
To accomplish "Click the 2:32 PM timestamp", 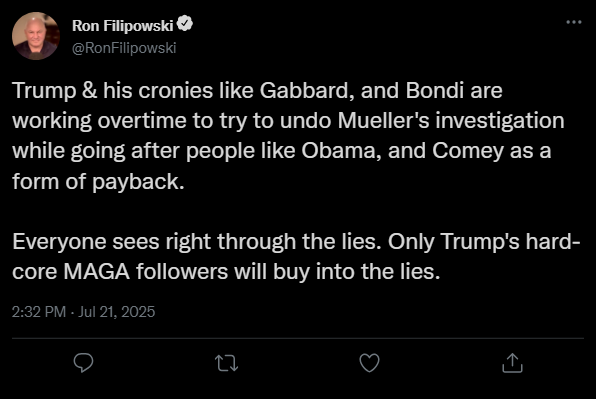I will pos(39,312).
